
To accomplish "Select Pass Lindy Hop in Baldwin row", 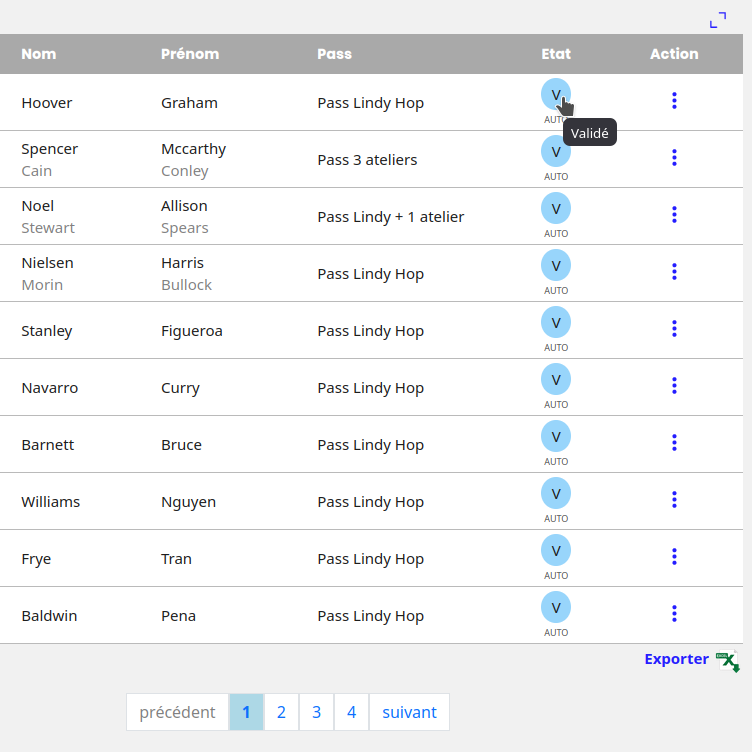I will [370, 616].
